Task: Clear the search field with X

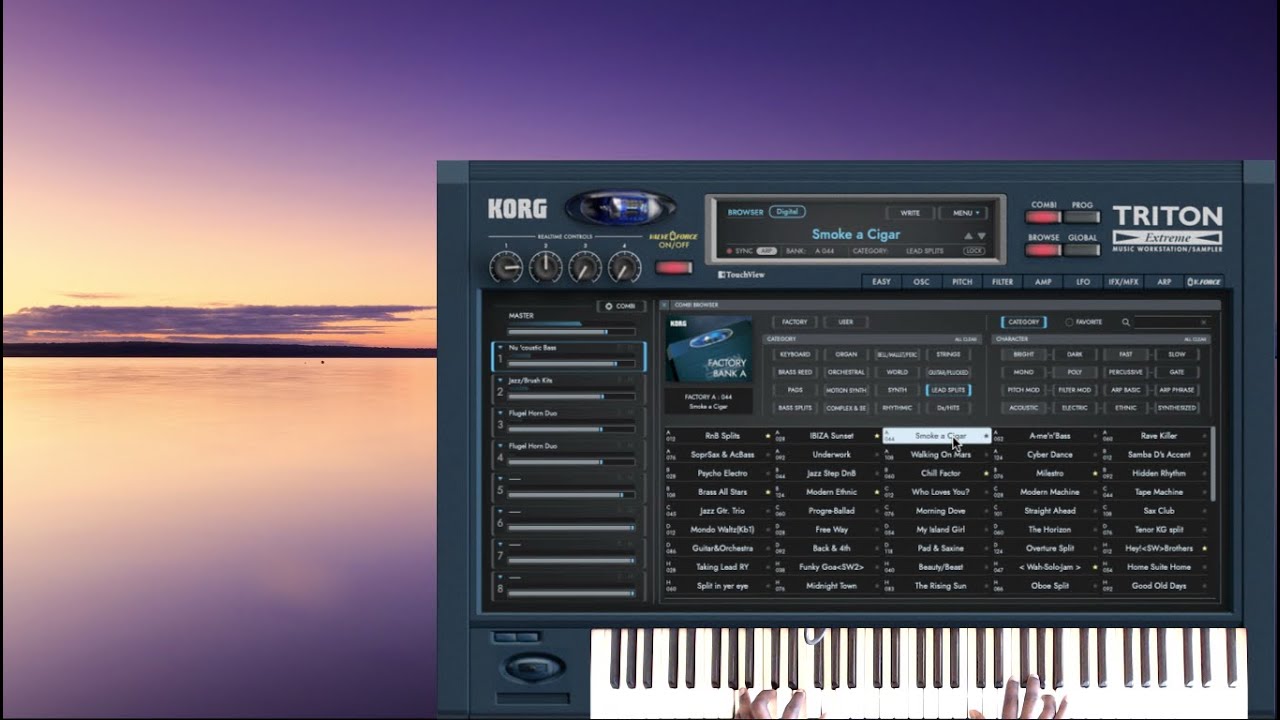Action: (x=1203, y=322)
